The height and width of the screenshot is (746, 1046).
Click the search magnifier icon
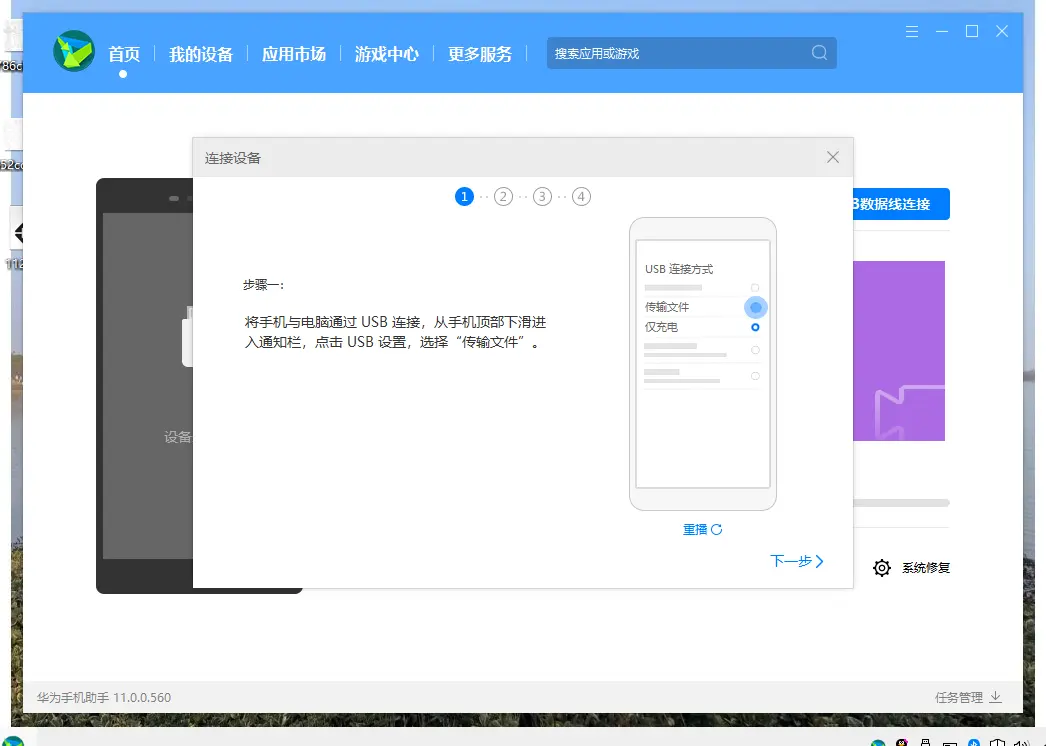(819, 52)
